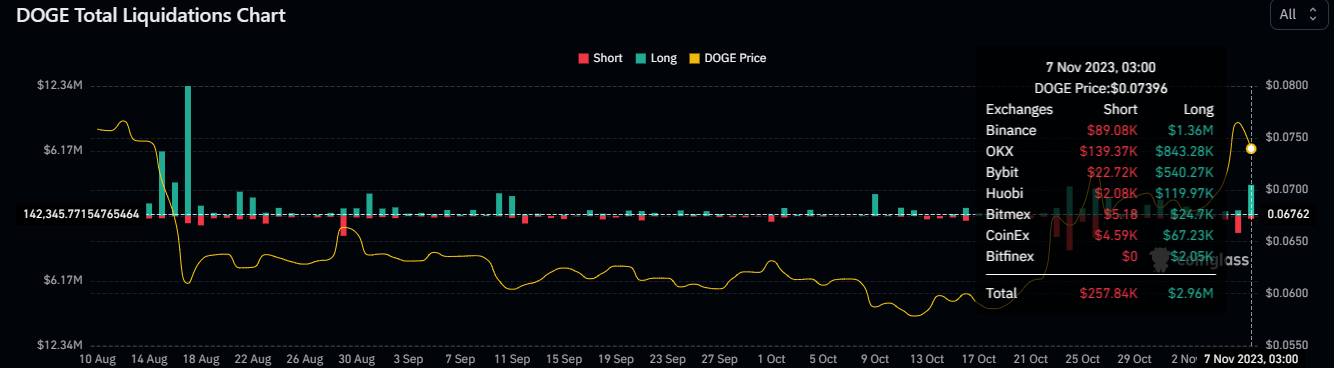Click the highlighted price point marker on the line
The image size is (1334, 368).
tap(1251, 149)
